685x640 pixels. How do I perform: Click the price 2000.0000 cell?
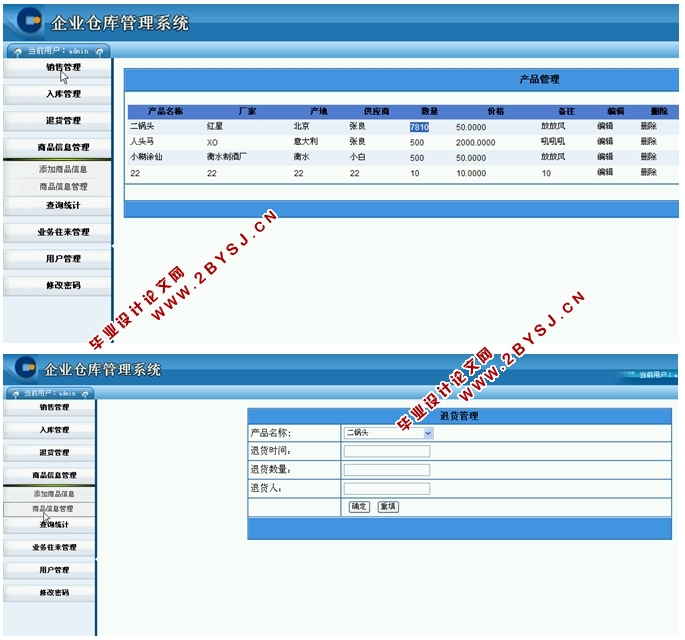point(476,143)
